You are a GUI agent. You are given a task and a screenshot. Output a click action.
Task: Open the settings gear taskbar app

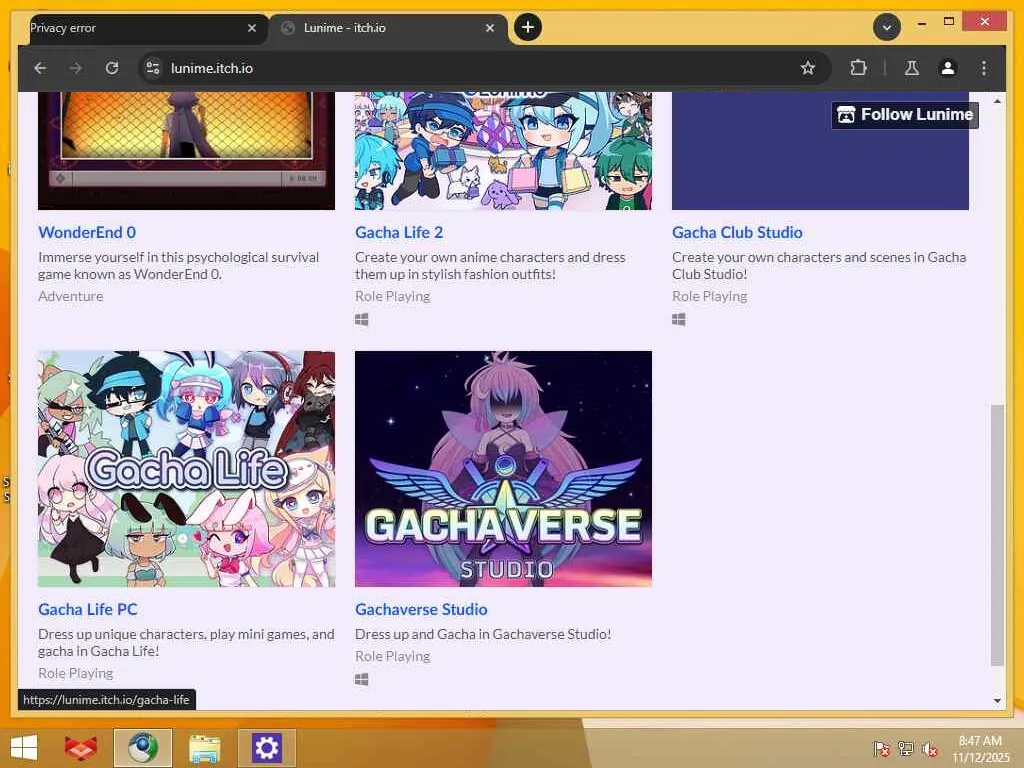[x=266, y=748]
